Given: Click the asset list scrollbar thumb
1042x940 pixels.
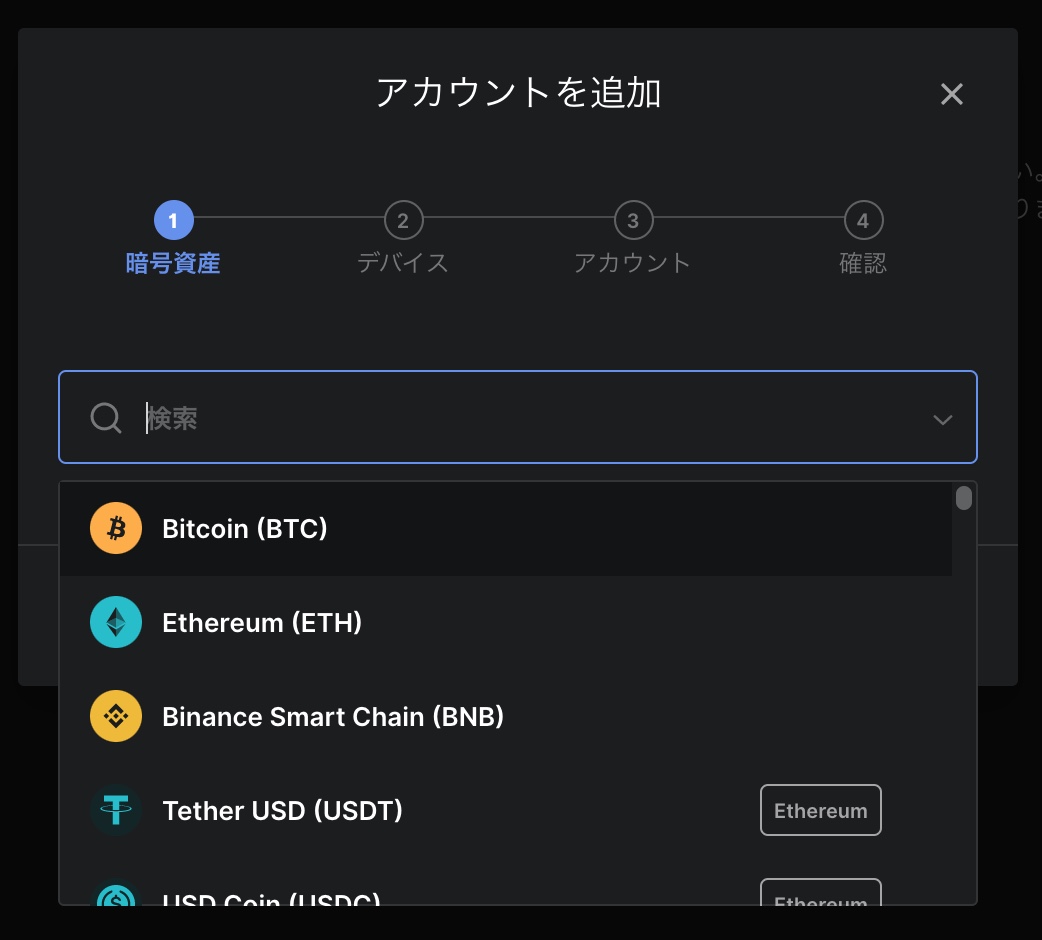Looking at the screenshot, I should click(x=963, y=498).
